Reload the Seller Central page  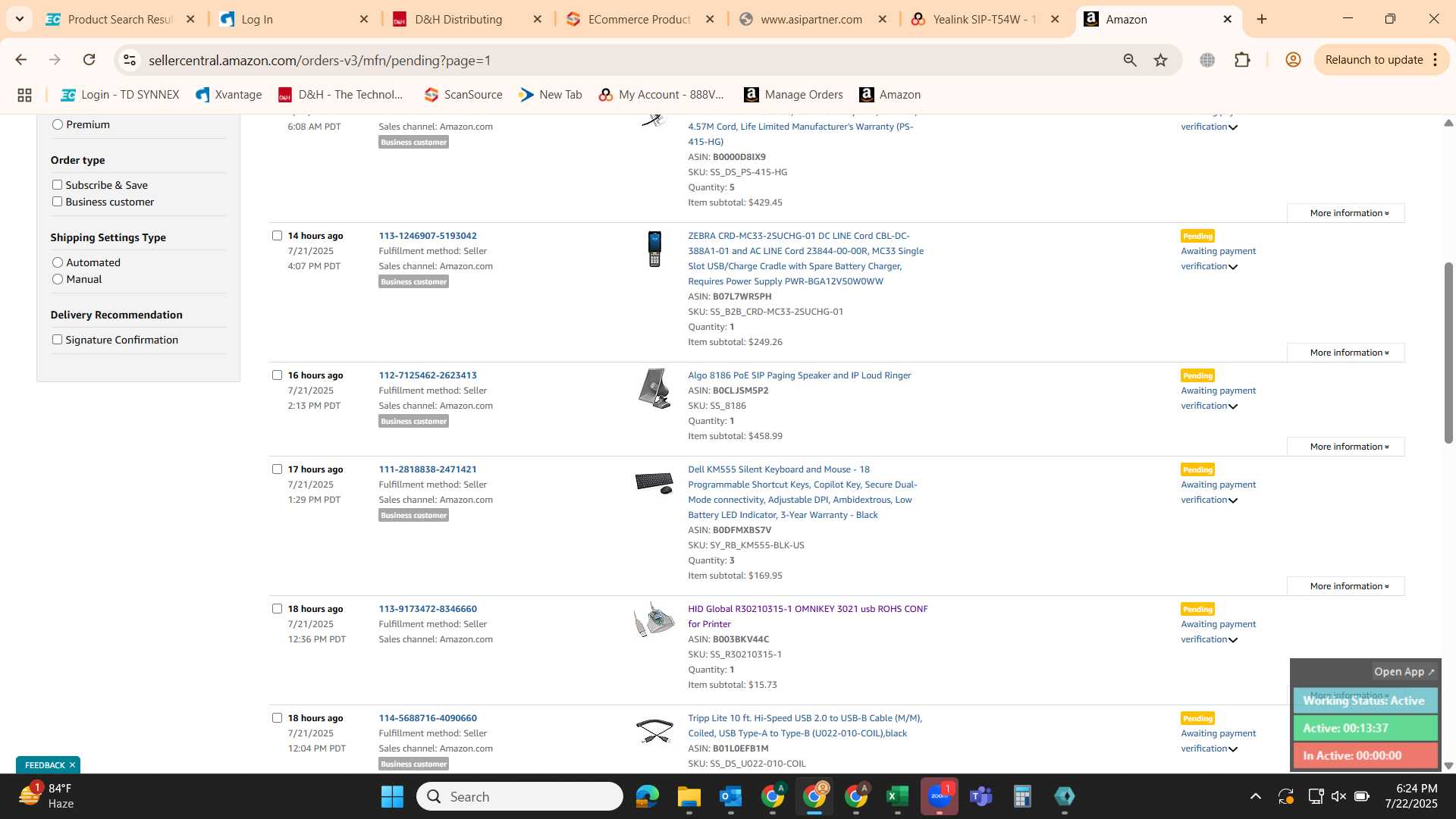coord(89,60)
